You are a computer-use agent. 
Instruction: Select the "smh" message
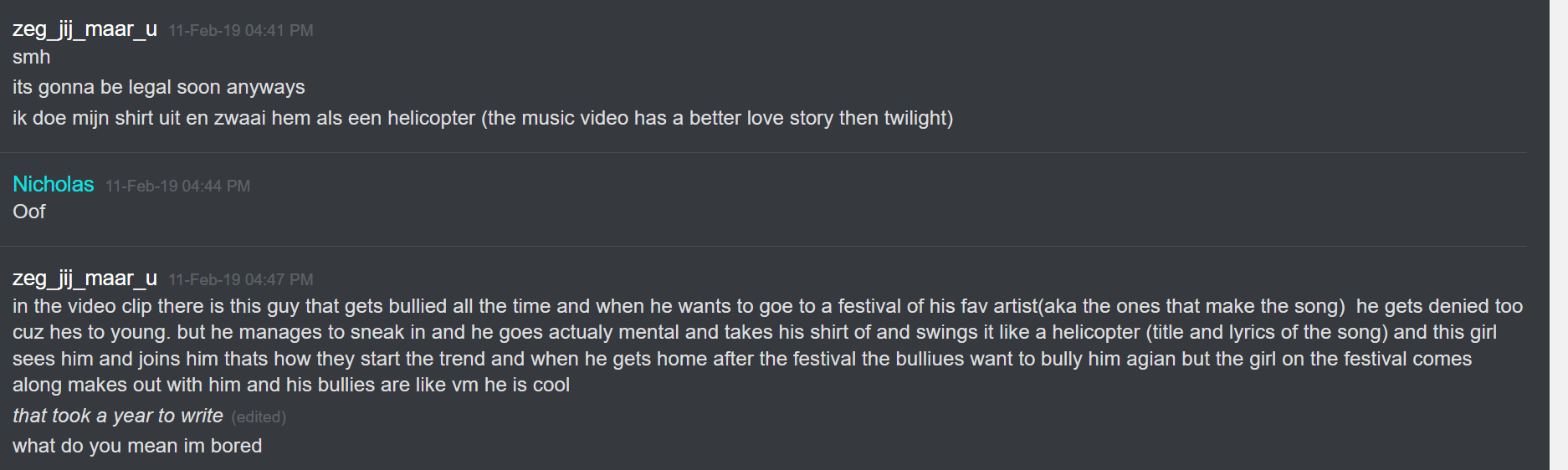(32, 57)
